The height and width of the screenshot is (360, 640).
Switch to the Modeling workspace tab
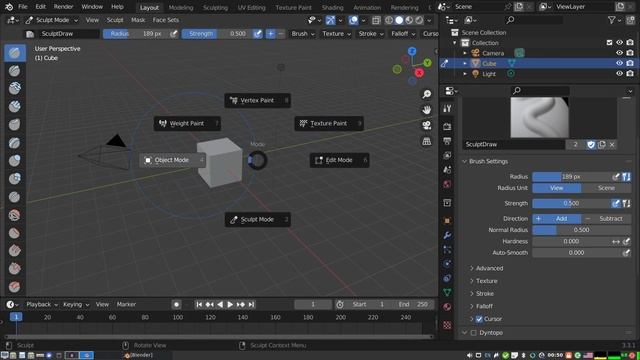[181, 7]
